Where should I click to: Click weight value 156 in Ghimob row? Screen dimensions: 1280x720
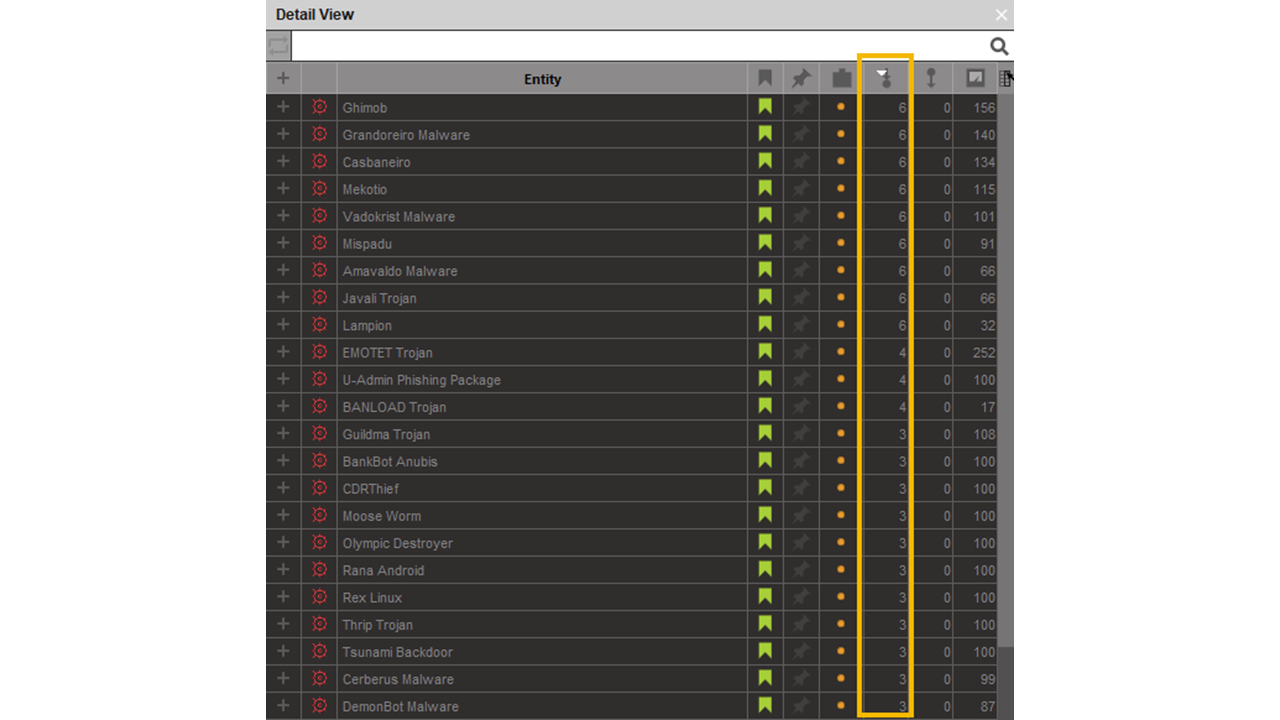[984, 107]
